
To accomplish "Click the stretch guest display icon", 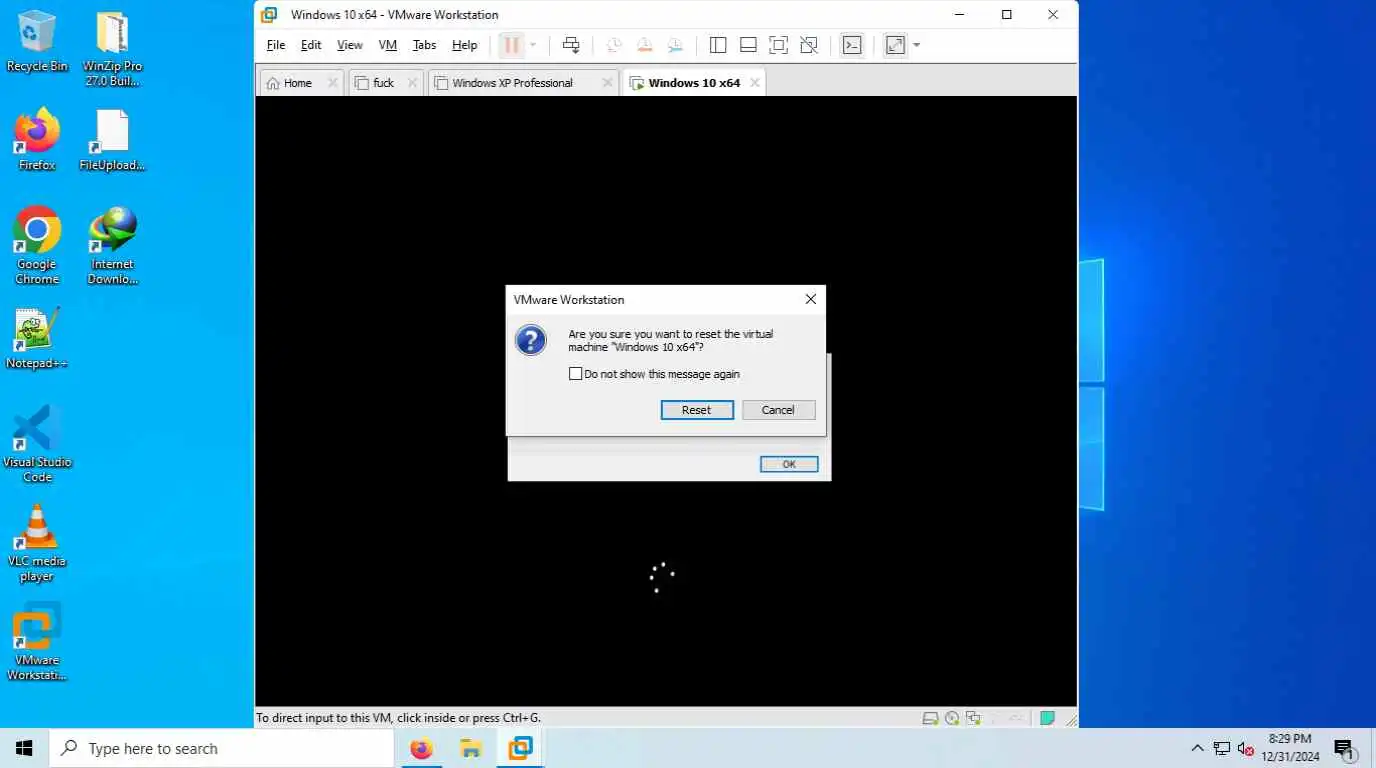I will (x=895, y=45).
